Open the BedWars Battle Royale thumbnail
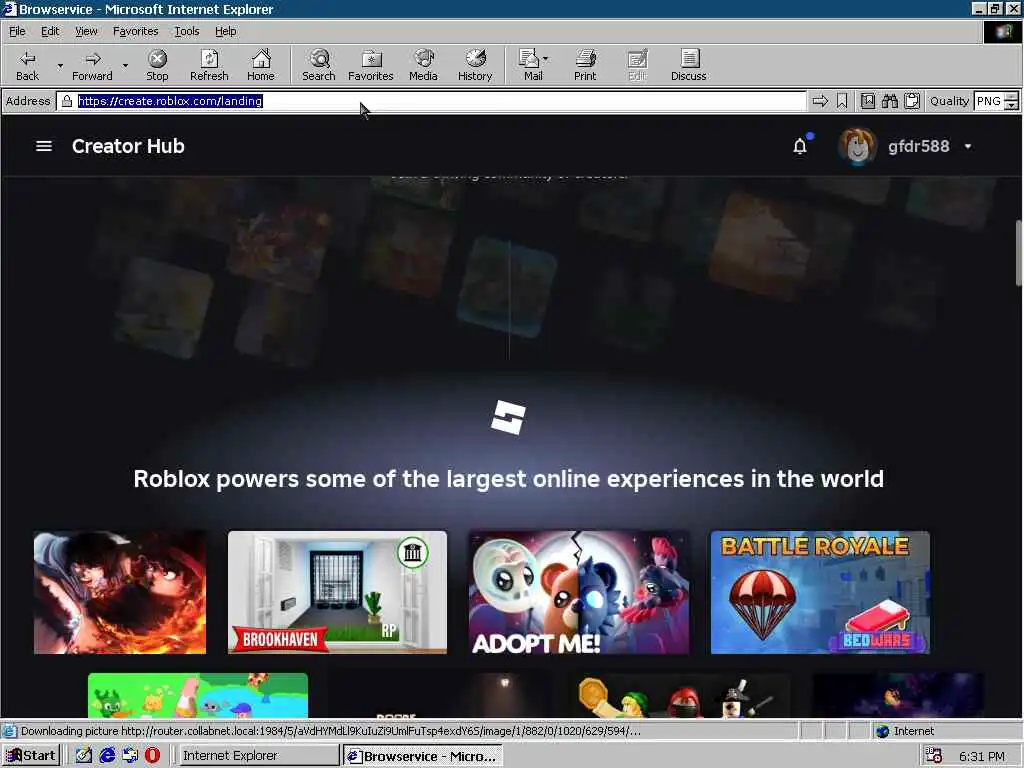1024x768 pixels. point(820,592)
